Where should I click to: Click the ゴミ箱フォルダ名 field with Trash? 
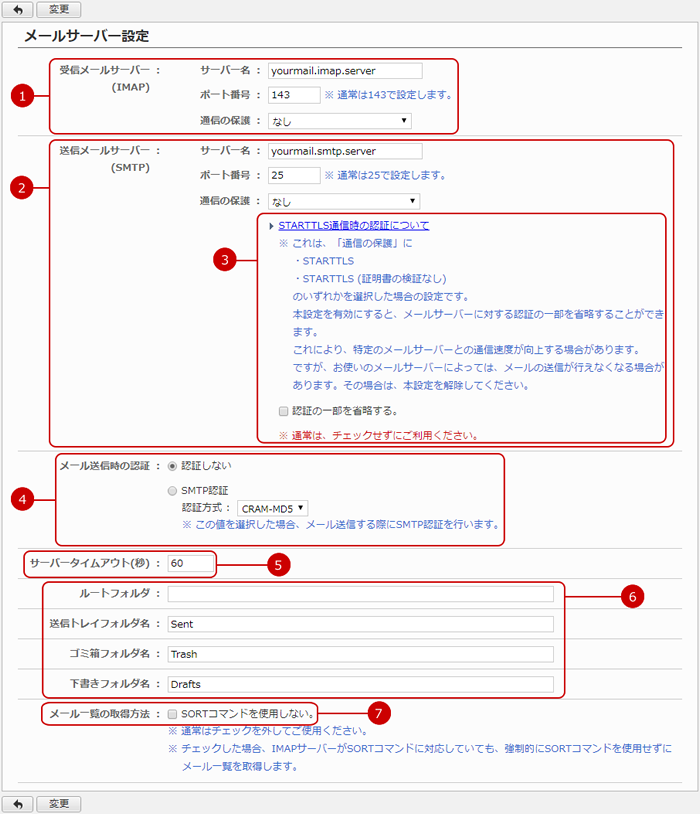360,654
